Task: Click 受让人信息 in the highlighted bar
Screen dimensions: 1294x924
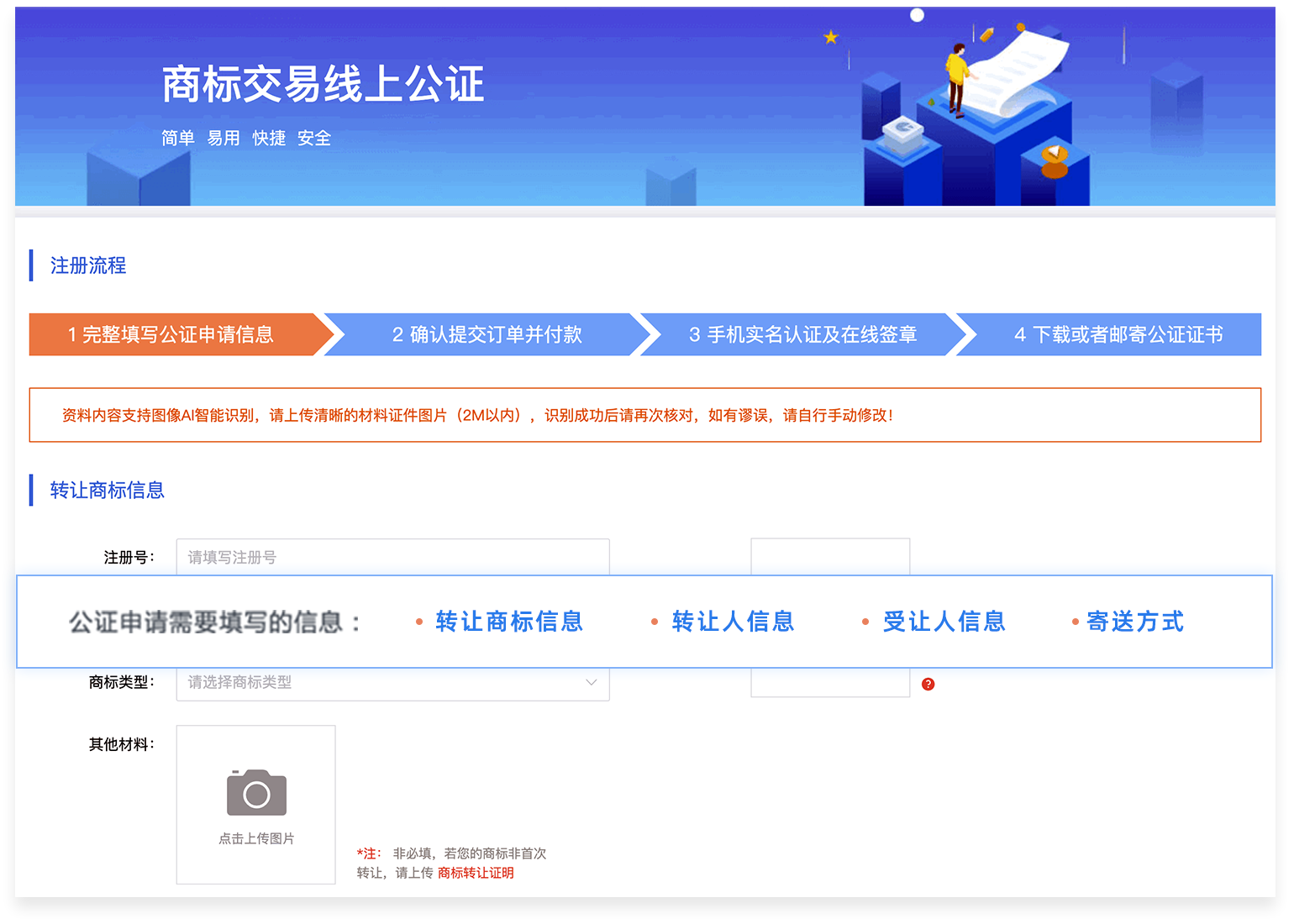Action: pyautogui.click(x=944, y=622)
